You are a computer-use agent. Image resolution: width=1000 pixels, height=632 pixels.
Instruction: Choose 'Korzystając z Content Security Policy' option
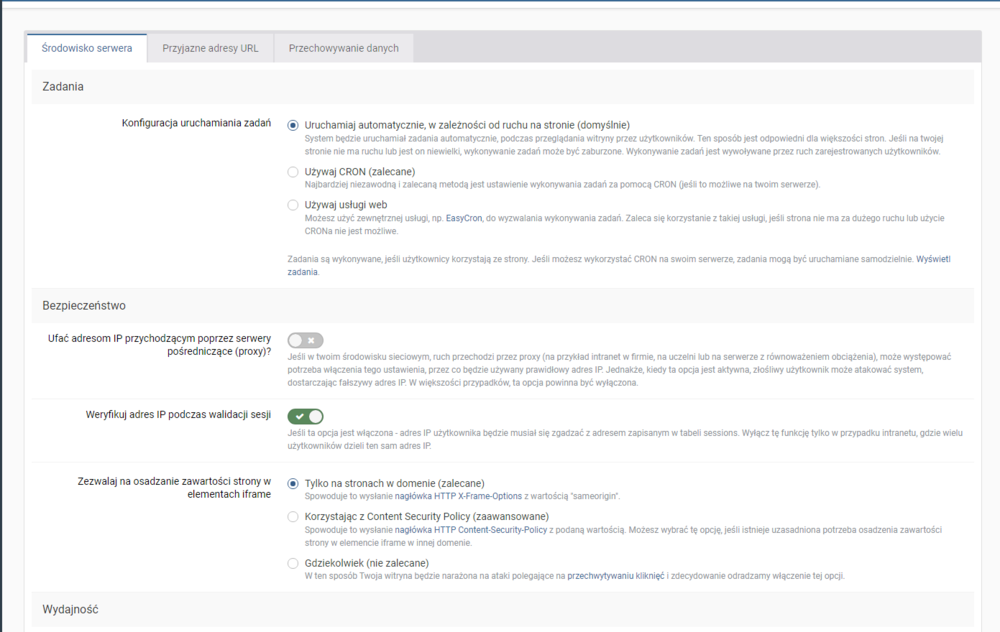(x=293, y=516)
